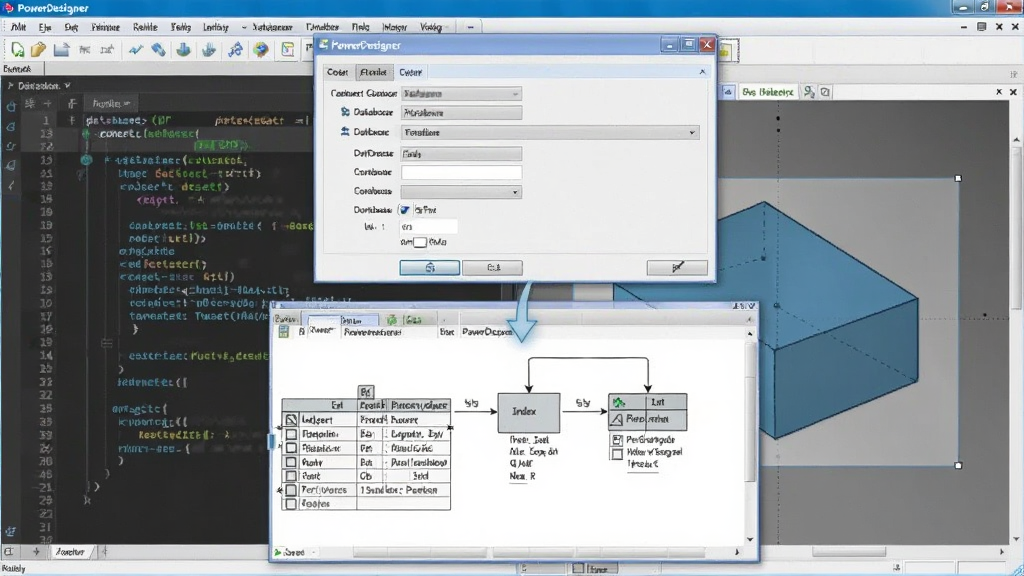Check the box in the second diagram table row

click(291, 434)
